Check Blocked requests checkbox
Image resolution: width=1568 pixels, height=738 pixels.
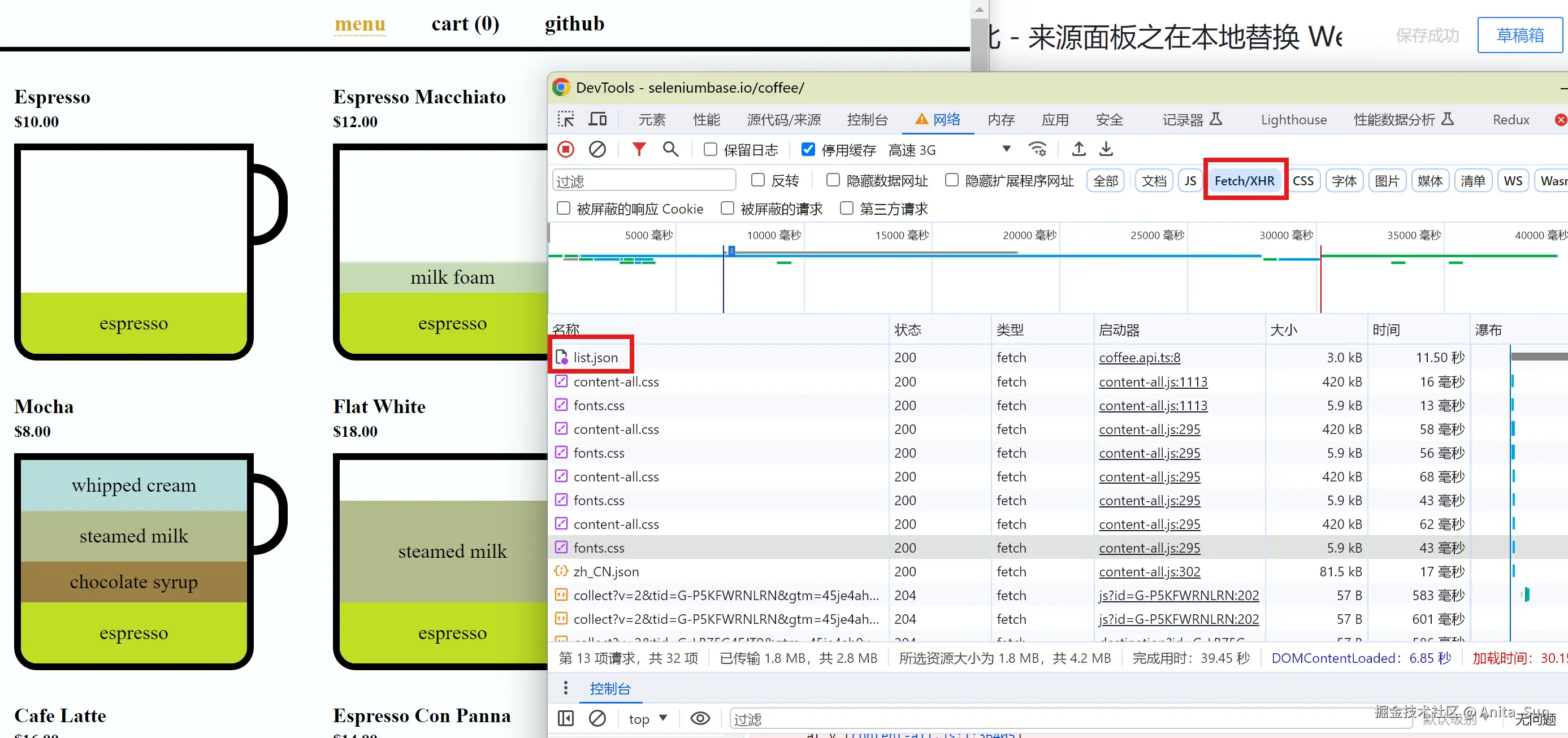click(x=727, y=209)
